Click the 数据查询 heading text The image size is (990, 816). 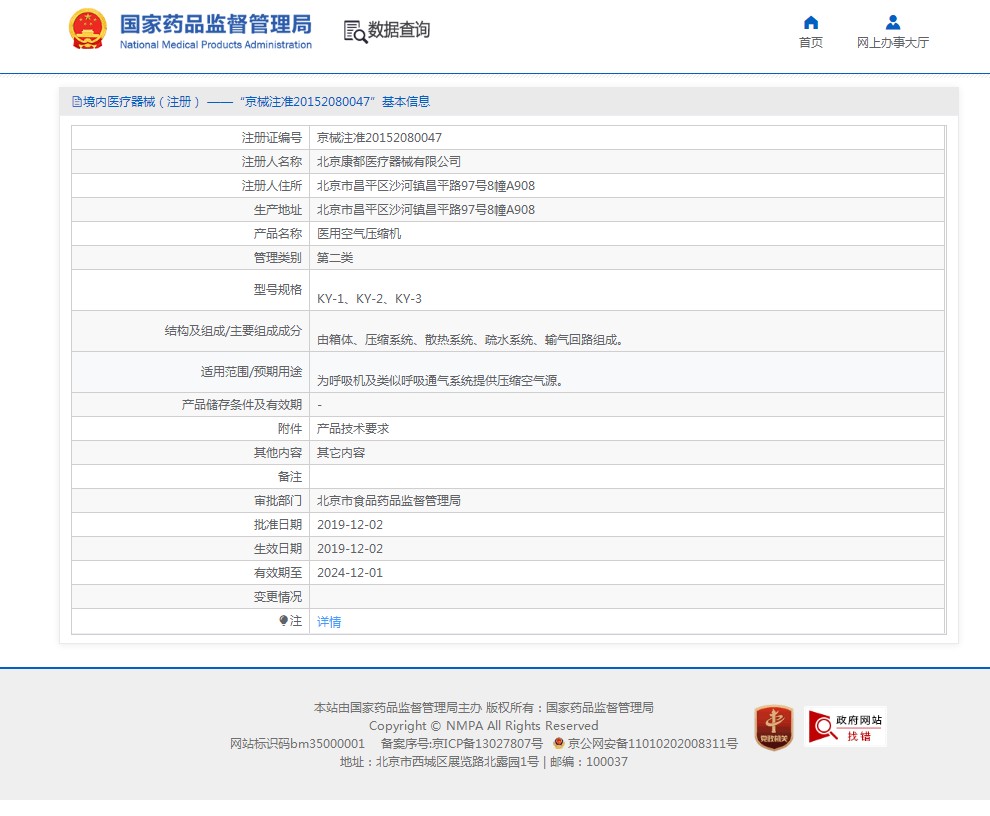click(398, 30)
